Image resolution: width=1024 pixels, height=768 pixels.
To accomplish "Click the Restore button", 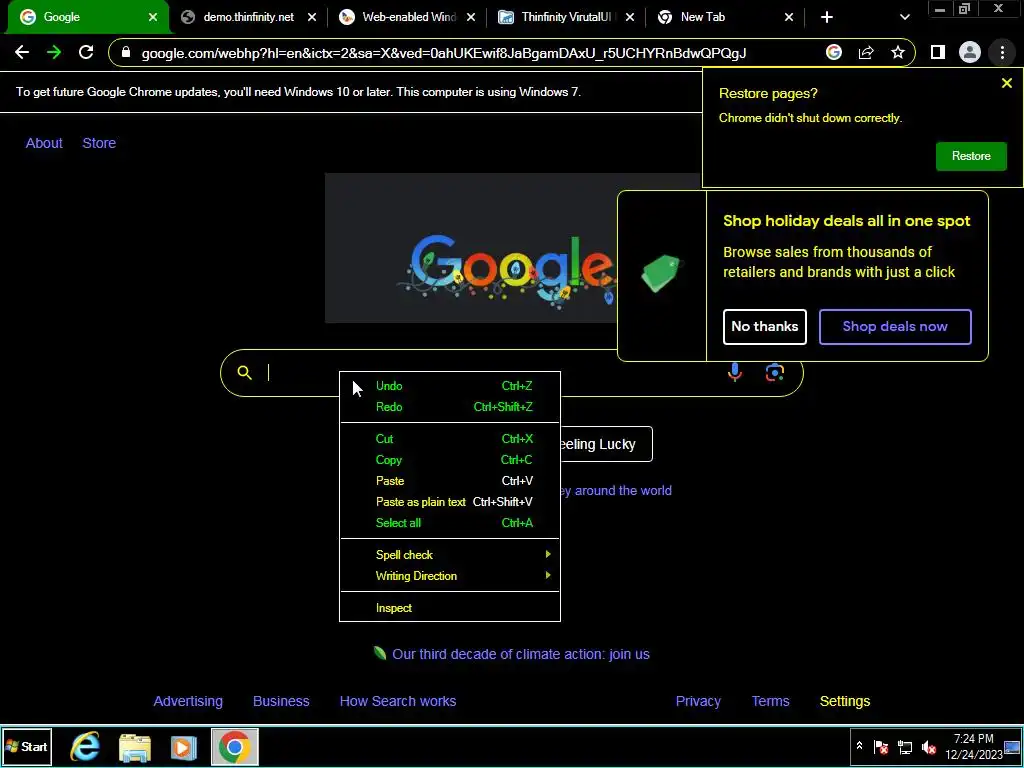I will 971,156.
